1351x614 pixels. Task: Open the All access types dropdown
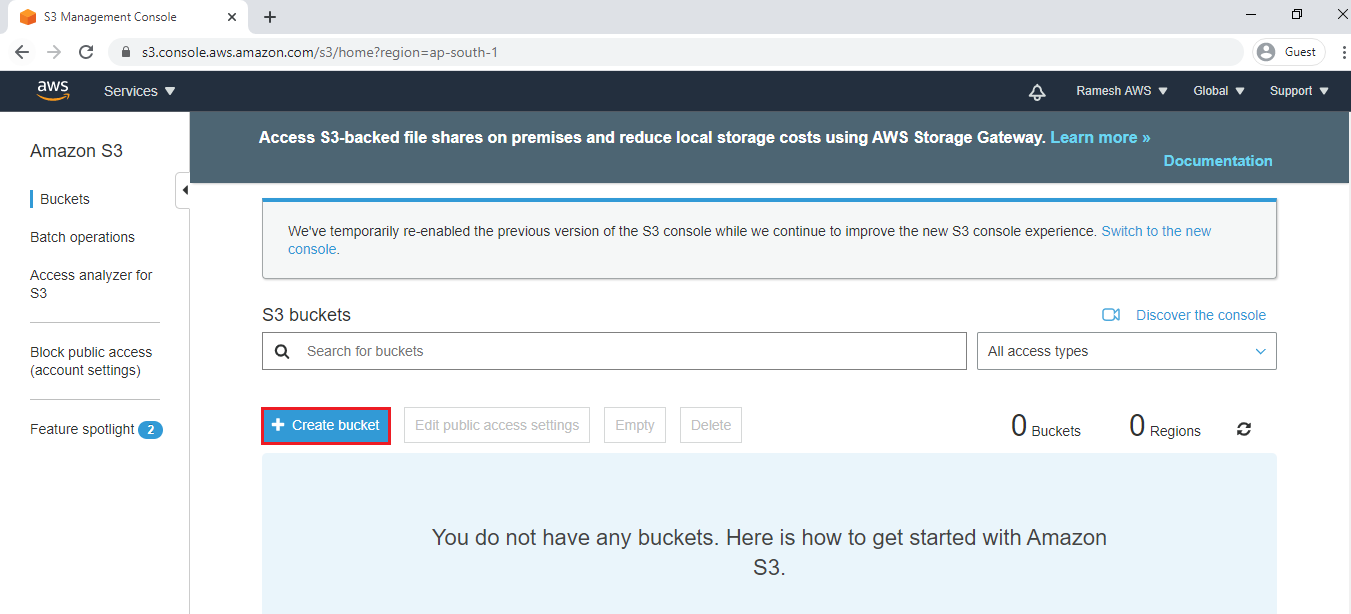coord(1127,351)
